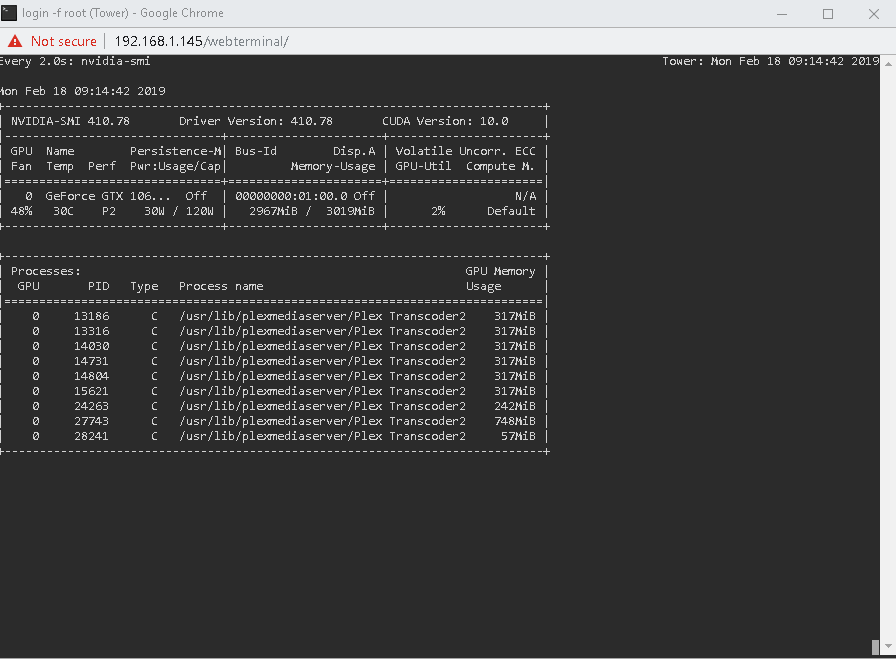Click the "Type" column header
Viewport: 896px width, 659px height.
144,286
